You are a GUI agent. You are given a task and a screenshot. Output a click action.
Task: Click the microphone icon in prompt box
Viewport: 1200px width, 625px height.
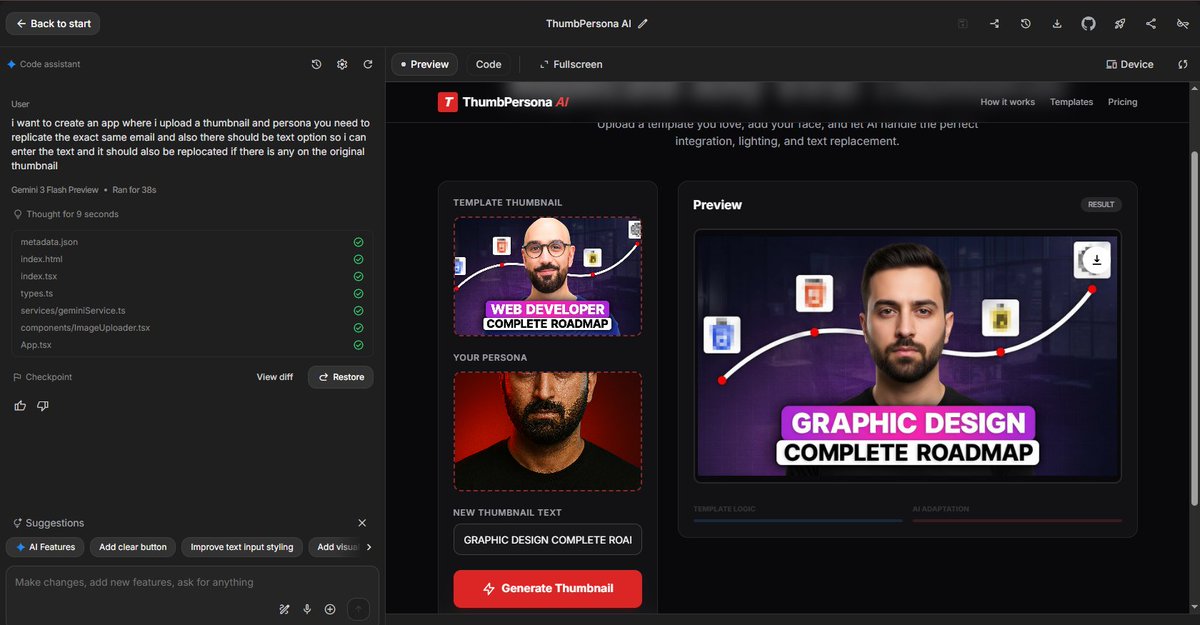coord(307,609)
